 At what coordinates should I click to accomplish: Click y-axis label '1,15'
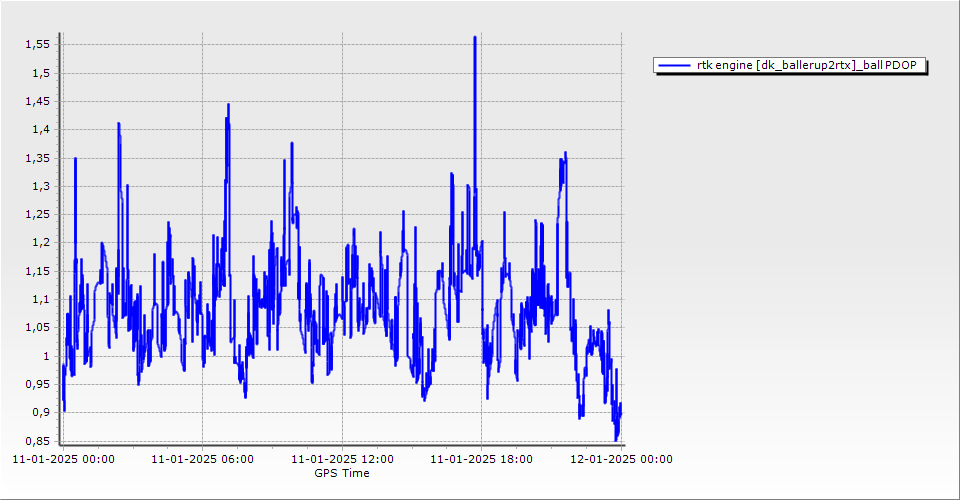point(37,271)
